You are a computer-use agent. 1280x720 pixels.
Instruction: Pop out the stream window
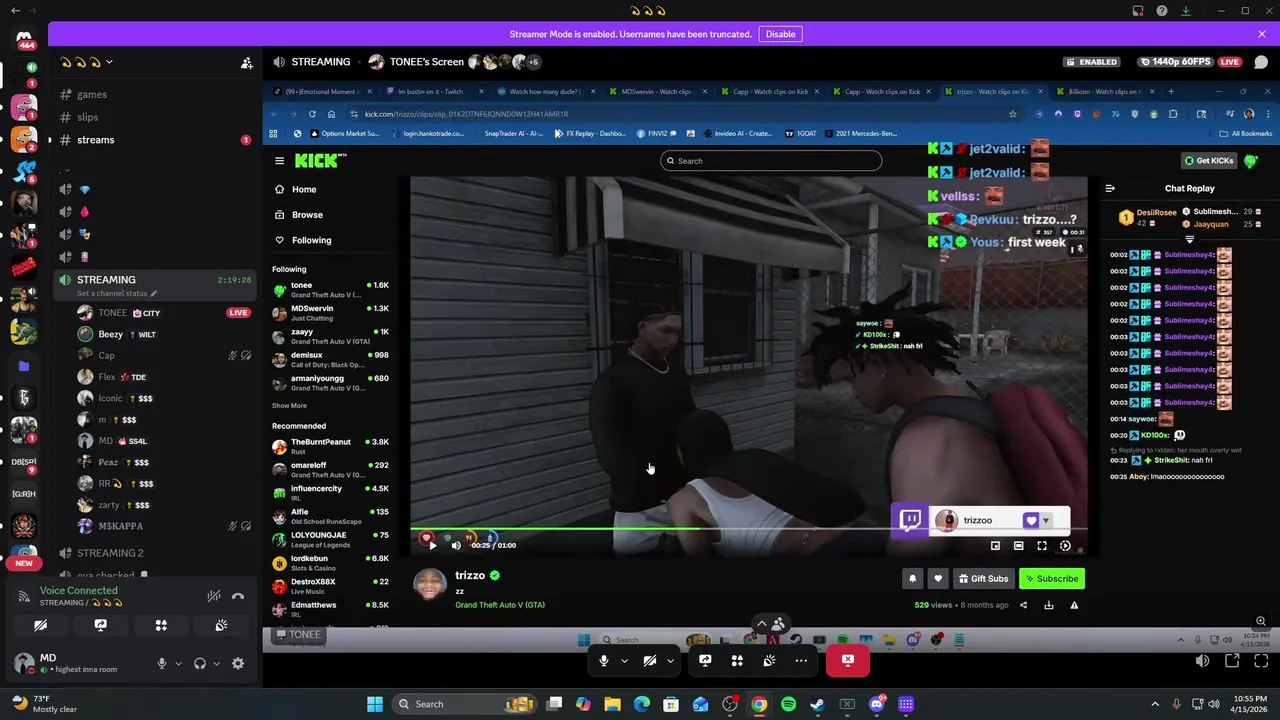(1232, 661)
